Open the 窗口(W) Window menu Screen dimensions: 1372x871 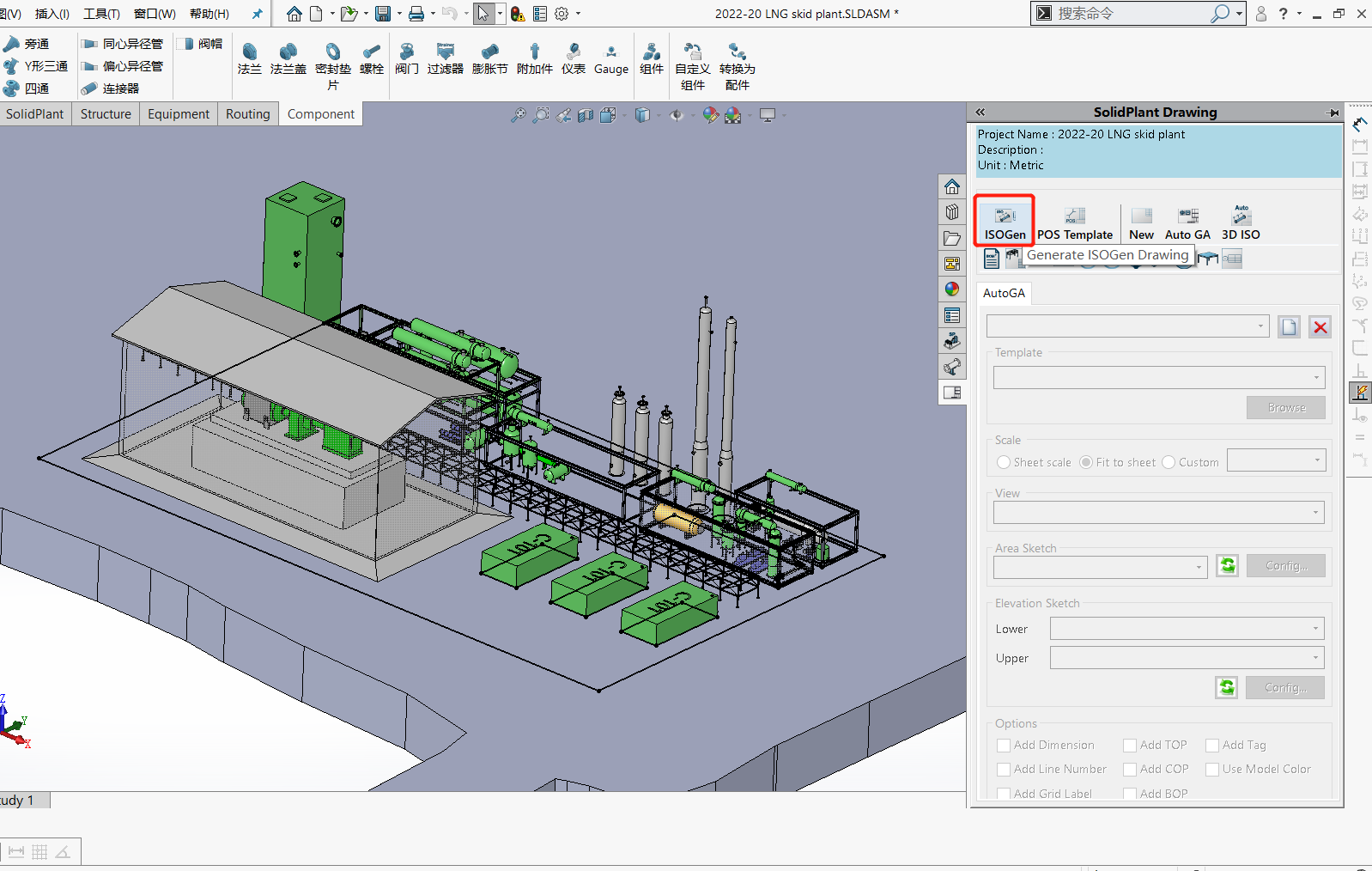tap(155, 14)
